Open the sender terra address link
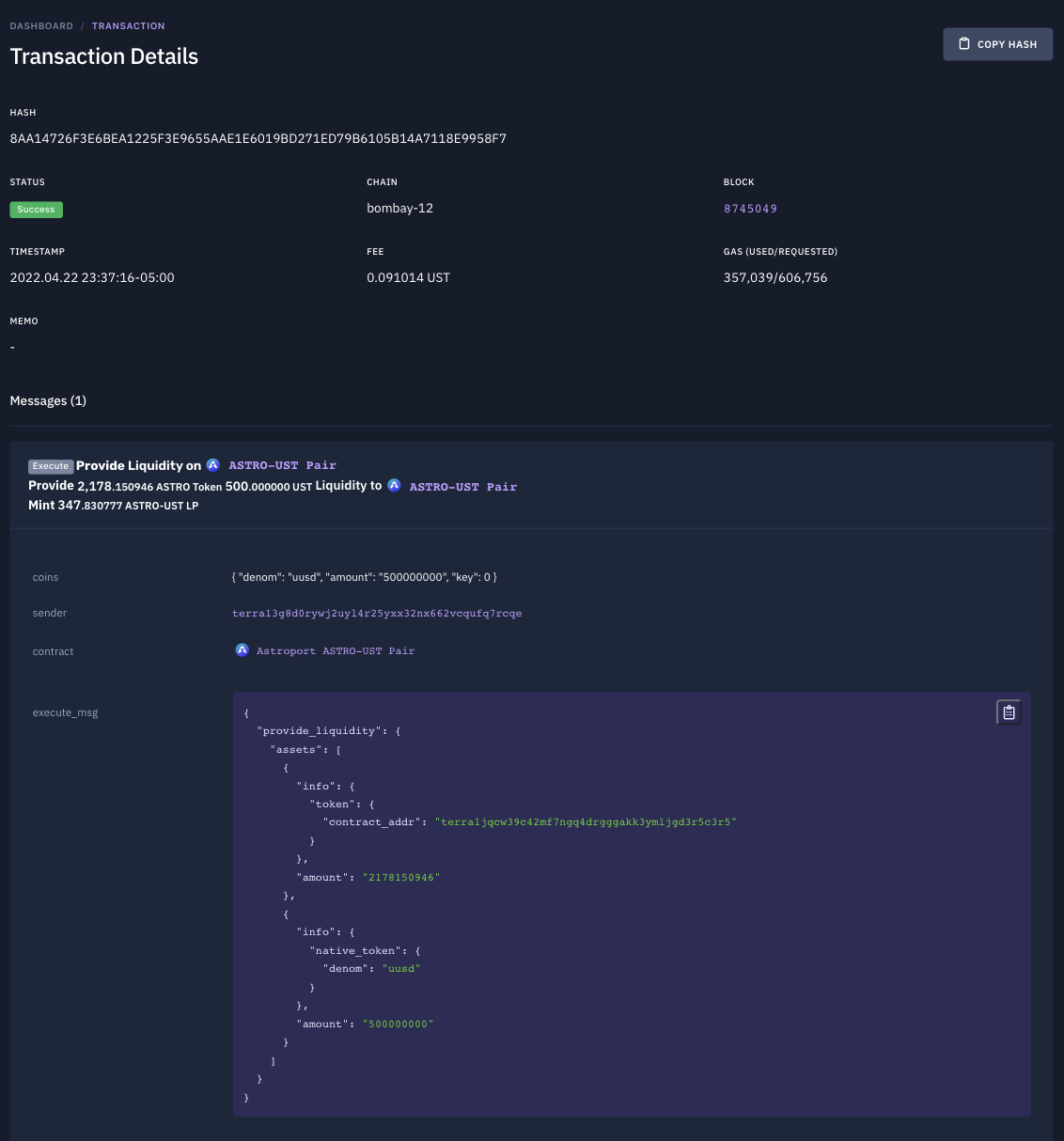The width and height of the screenshot is (1064, 1141). [377, 614]
